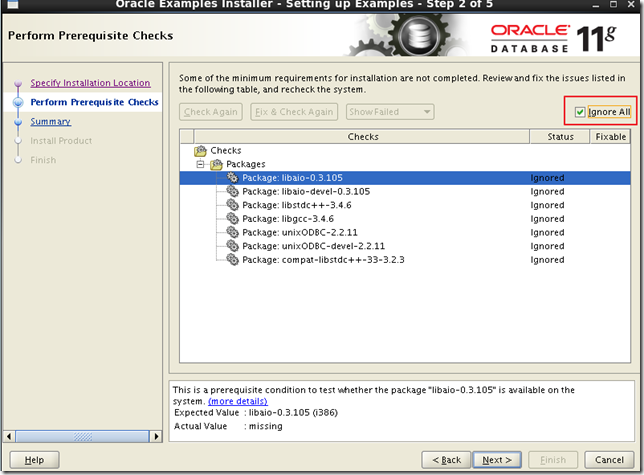Click gear icon for Package: libgcc-3.4.6
Viewport: 644px width, 475px height.
tap(232, 219)
